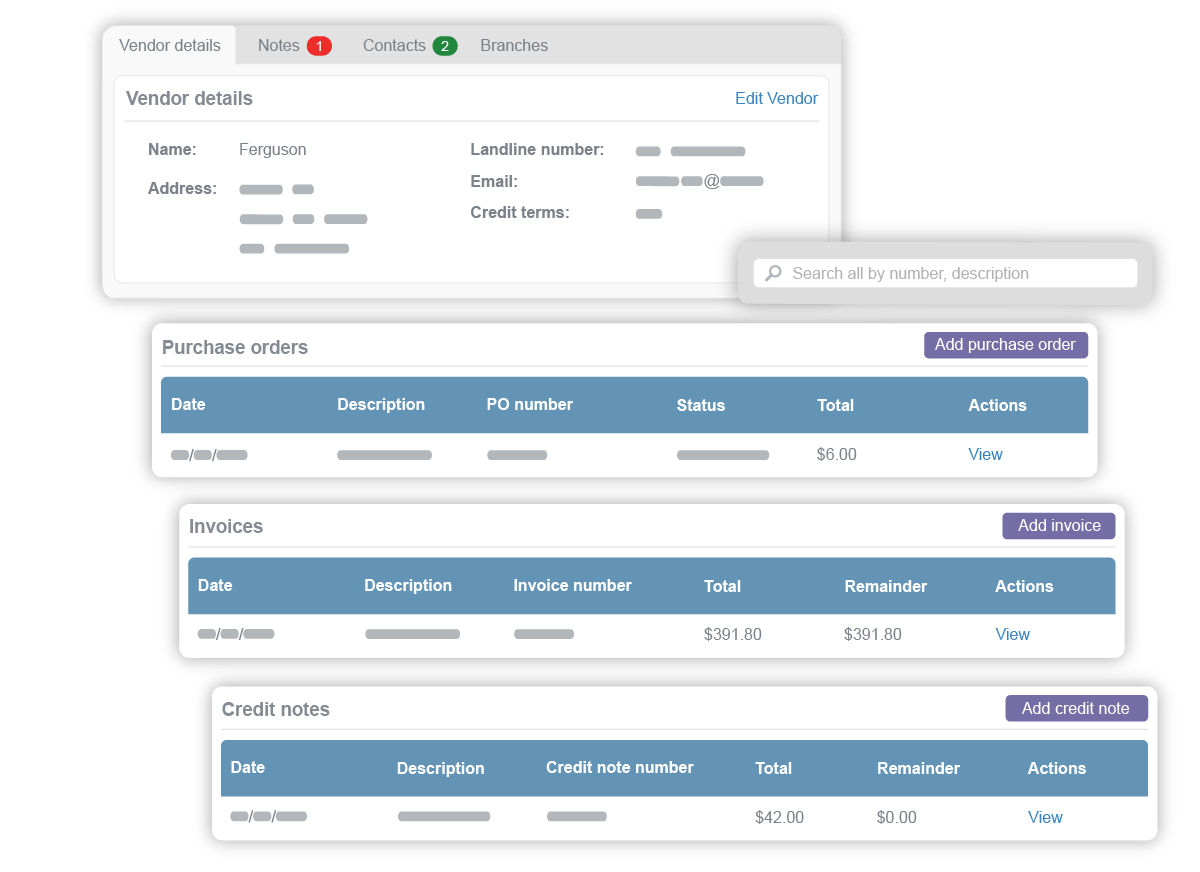The height and width of the screenshot is (872, 1200).
Task: Sort invoices by Invoice number header
Action: [x=572, y=586]
